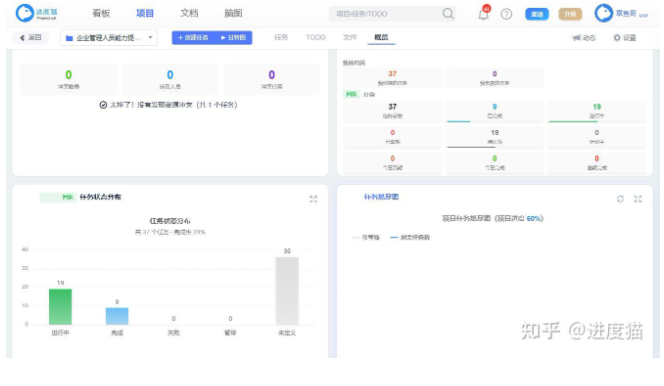Go back with the 返回 button

[x=30, y=38]
